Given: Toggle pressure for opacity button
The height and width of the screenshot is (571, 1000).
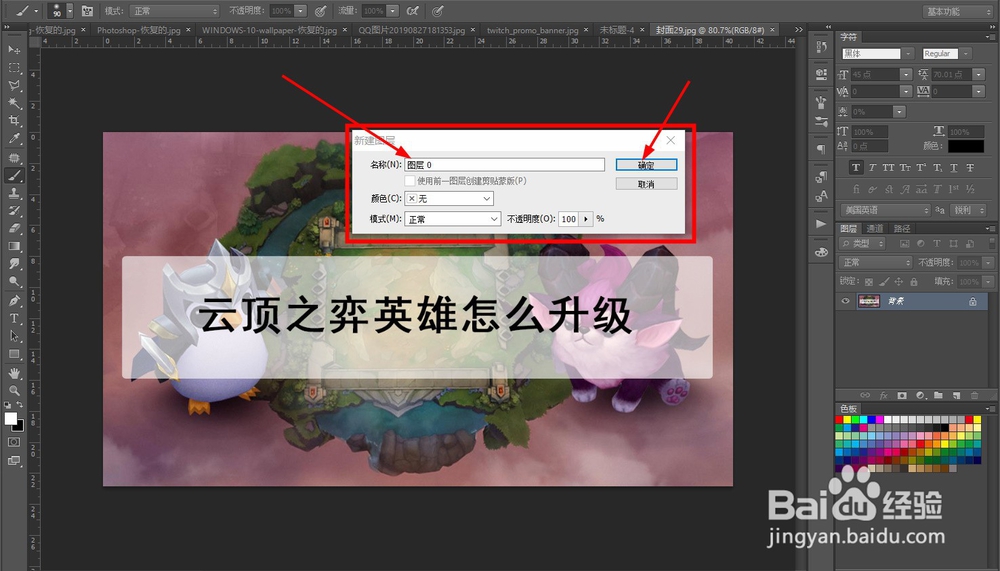Looking at the screenshot, I should [x=321, y=11].
